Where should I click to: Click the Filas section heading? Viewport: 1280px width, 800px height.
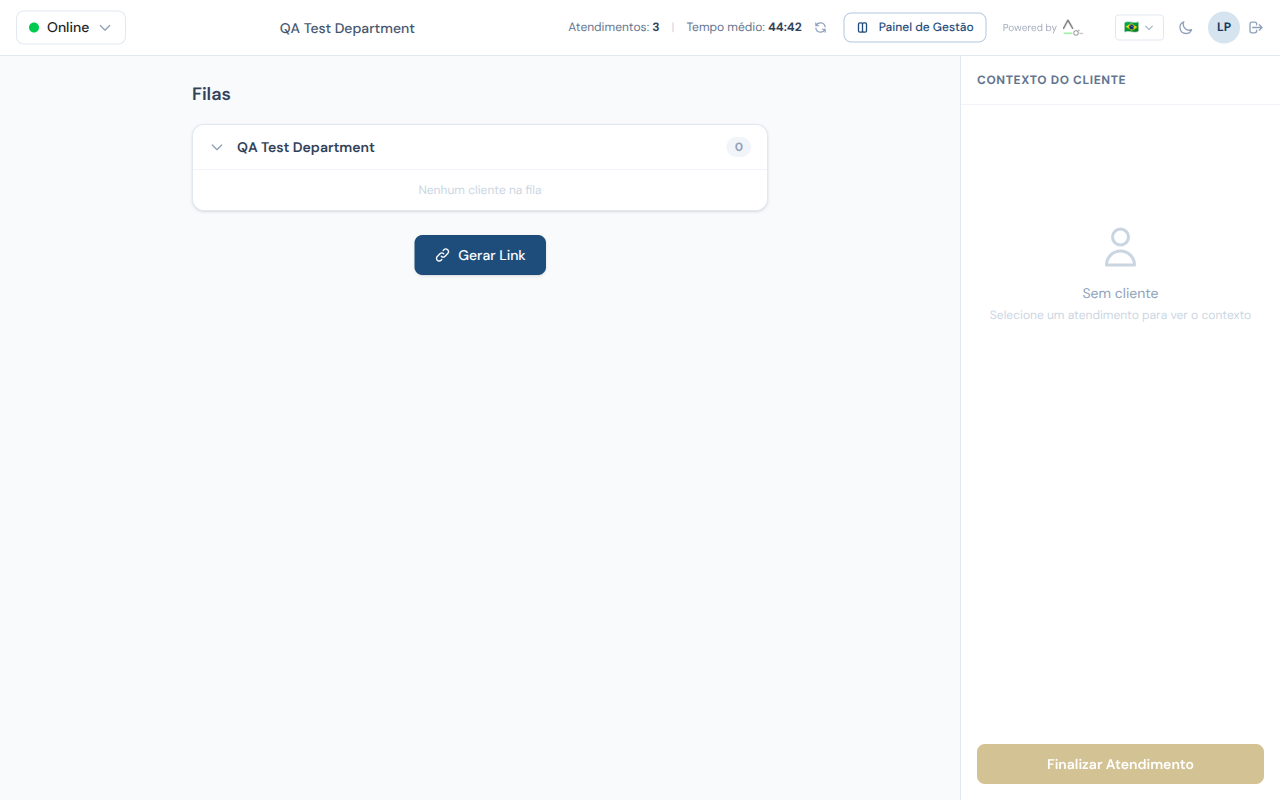(x=211, y=94)
